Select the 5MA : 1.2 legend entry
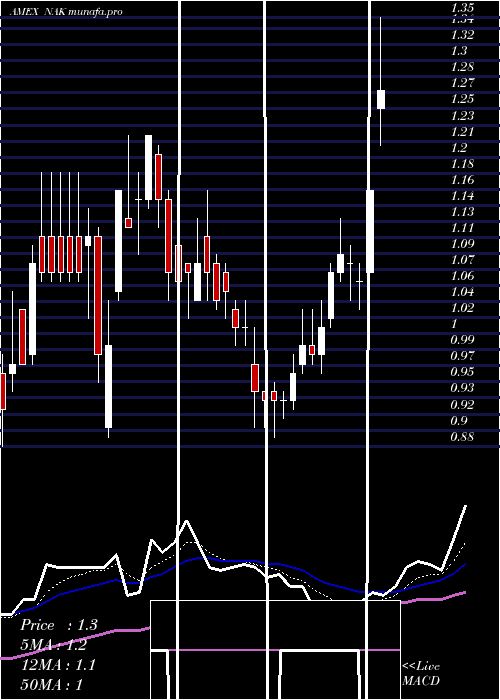 pyautogui.click(x=54, y=645)
